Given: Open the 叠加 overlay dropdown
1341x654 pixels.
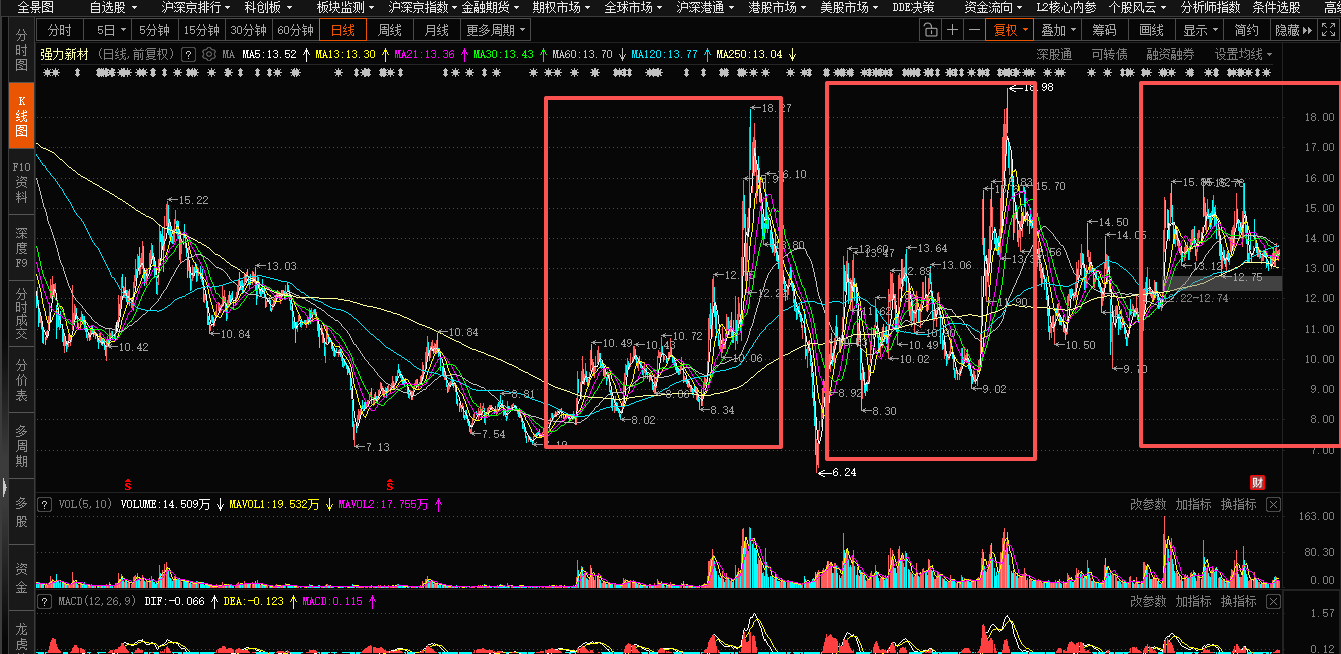Looking at the screenshot, I should [1057, 30].
